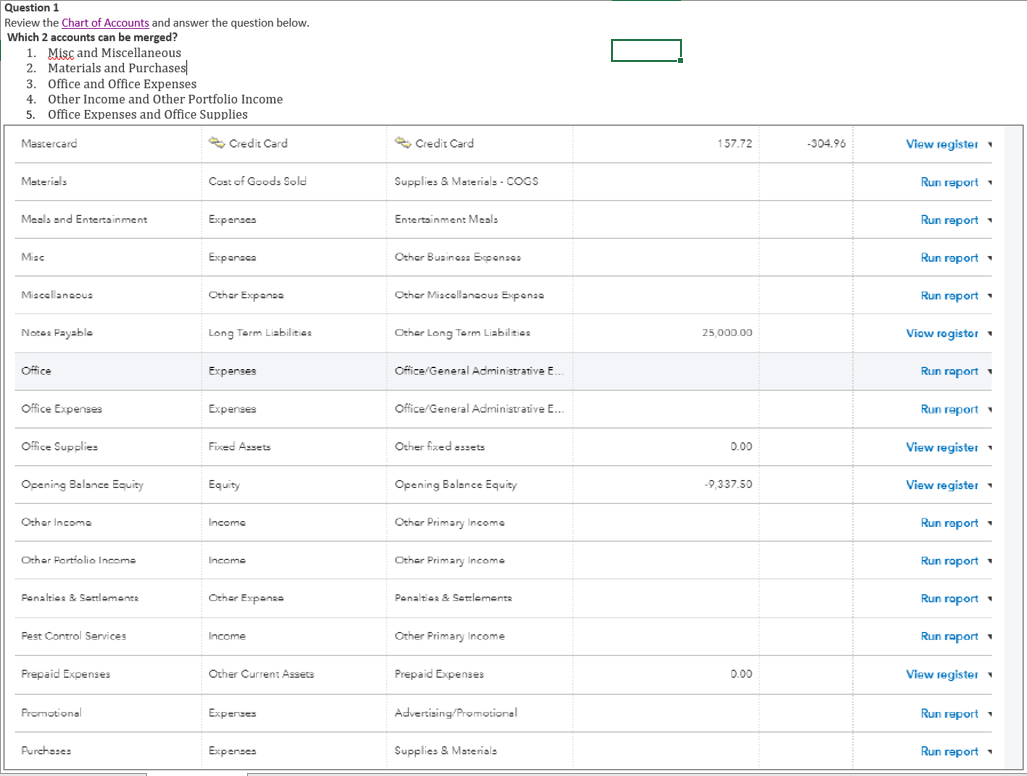Run report for Miscellaneous account
The image size is (1027, 776).
click(x=949, y=295)
